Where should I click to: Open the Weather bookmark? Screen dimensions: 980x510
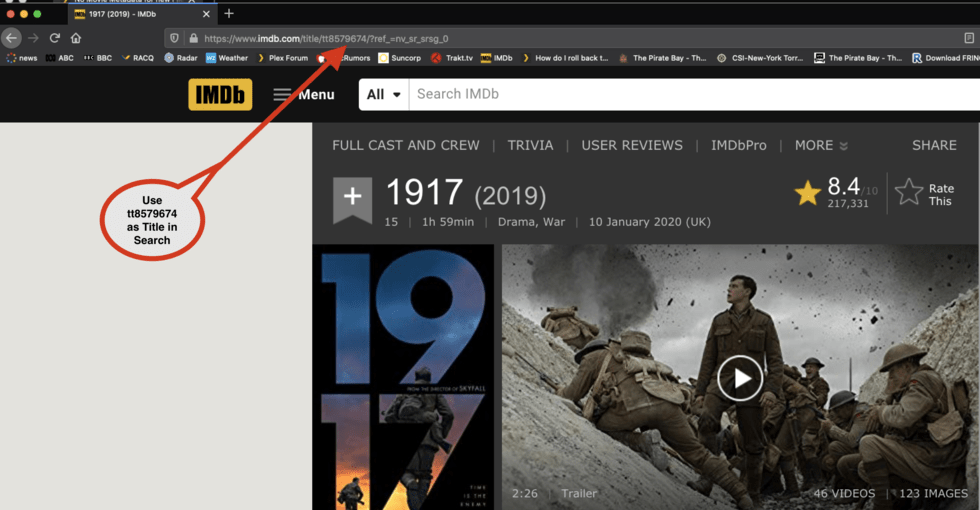tap(227, 58)
